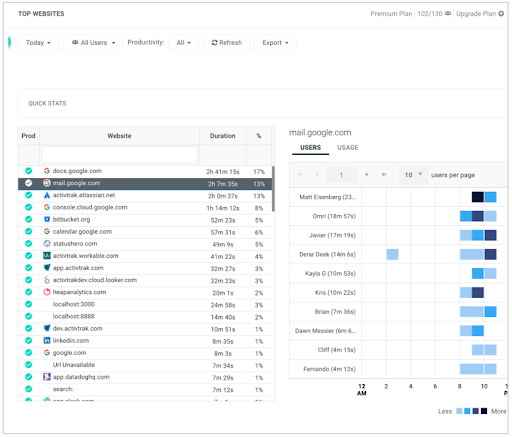The width and height of the screenshot is (512, 437).
Task: Go to first page of users
Action: tap(299, 175)
